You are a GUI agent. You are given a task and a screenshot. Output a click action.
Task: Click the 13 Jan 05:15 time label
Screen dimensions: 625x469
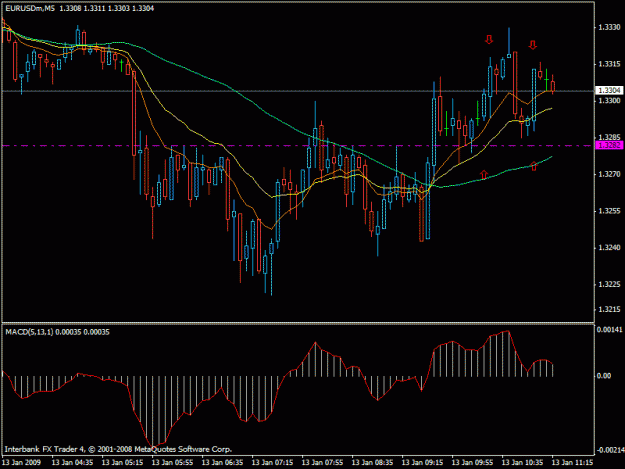(x=122, y=463)
